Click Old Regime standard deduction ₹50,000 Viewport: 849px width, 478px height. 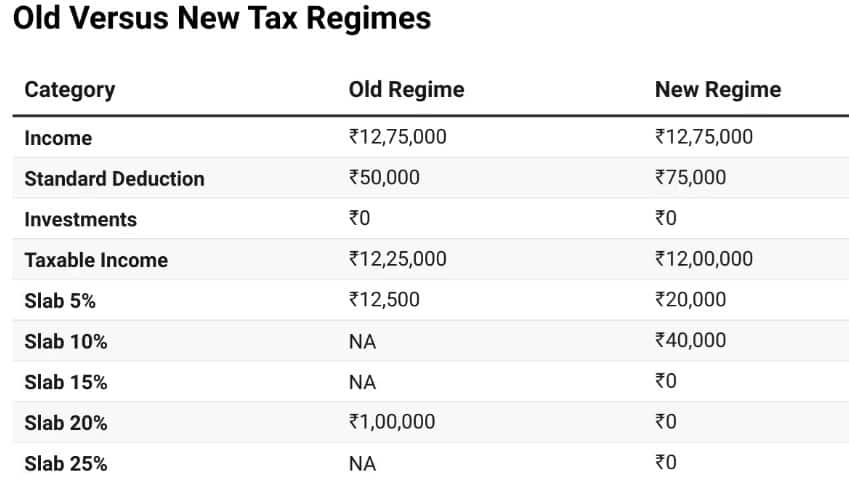pos(384,178)
